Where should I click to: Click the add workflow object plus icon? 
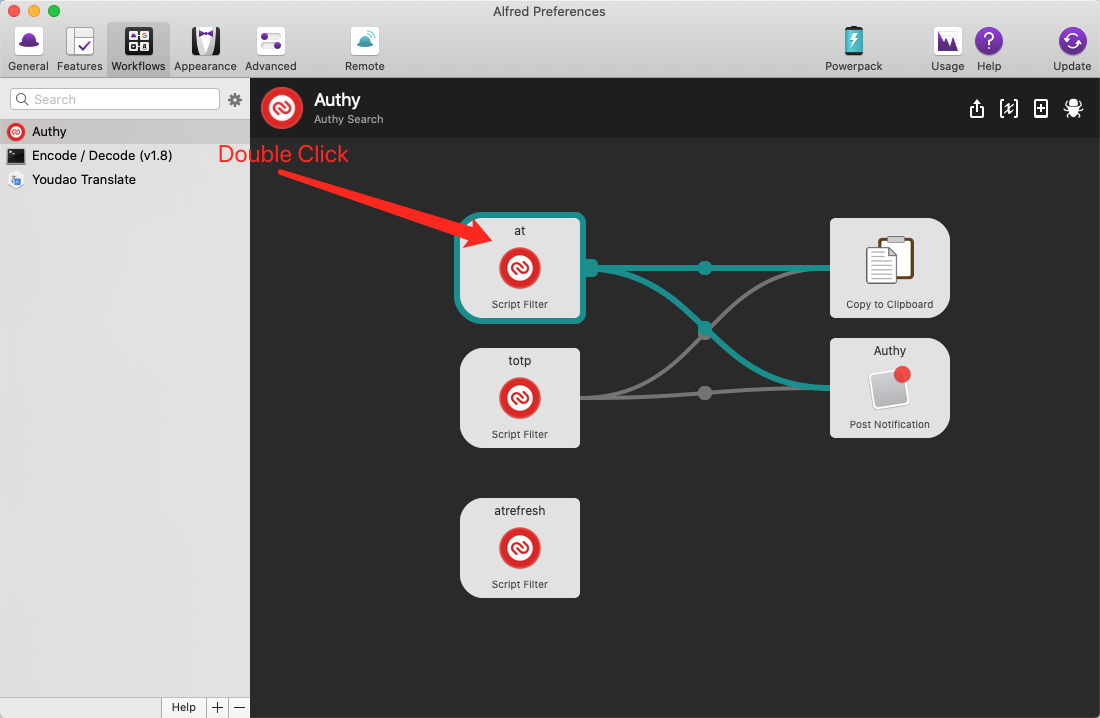pos(1041,108)
